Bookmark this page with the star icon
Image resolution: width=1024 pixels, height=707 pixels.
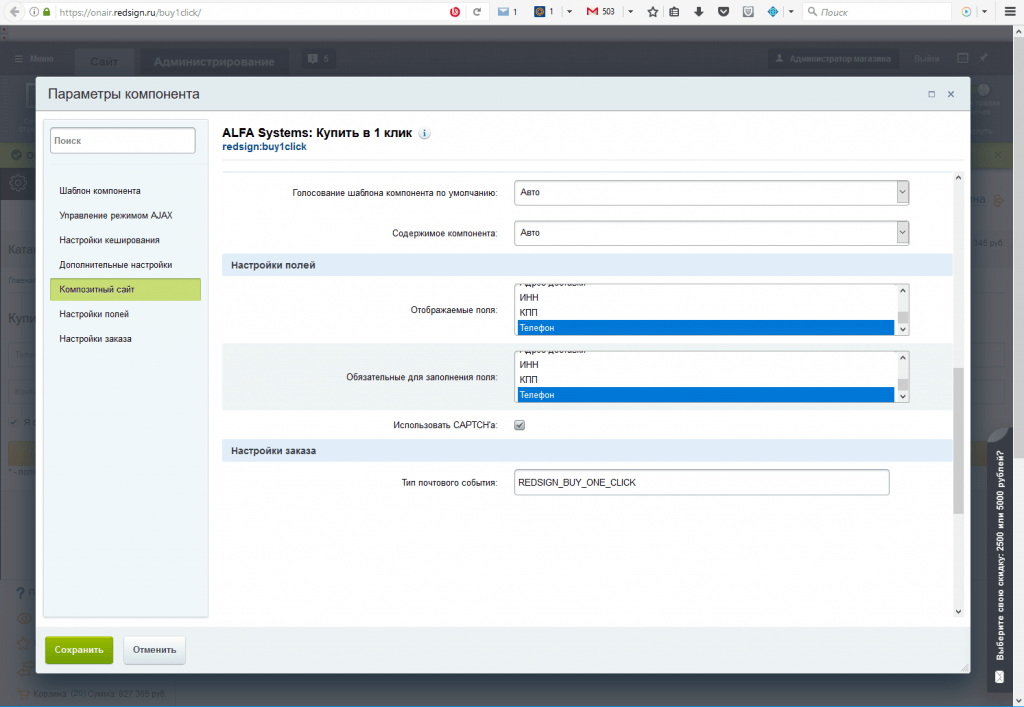652,12
